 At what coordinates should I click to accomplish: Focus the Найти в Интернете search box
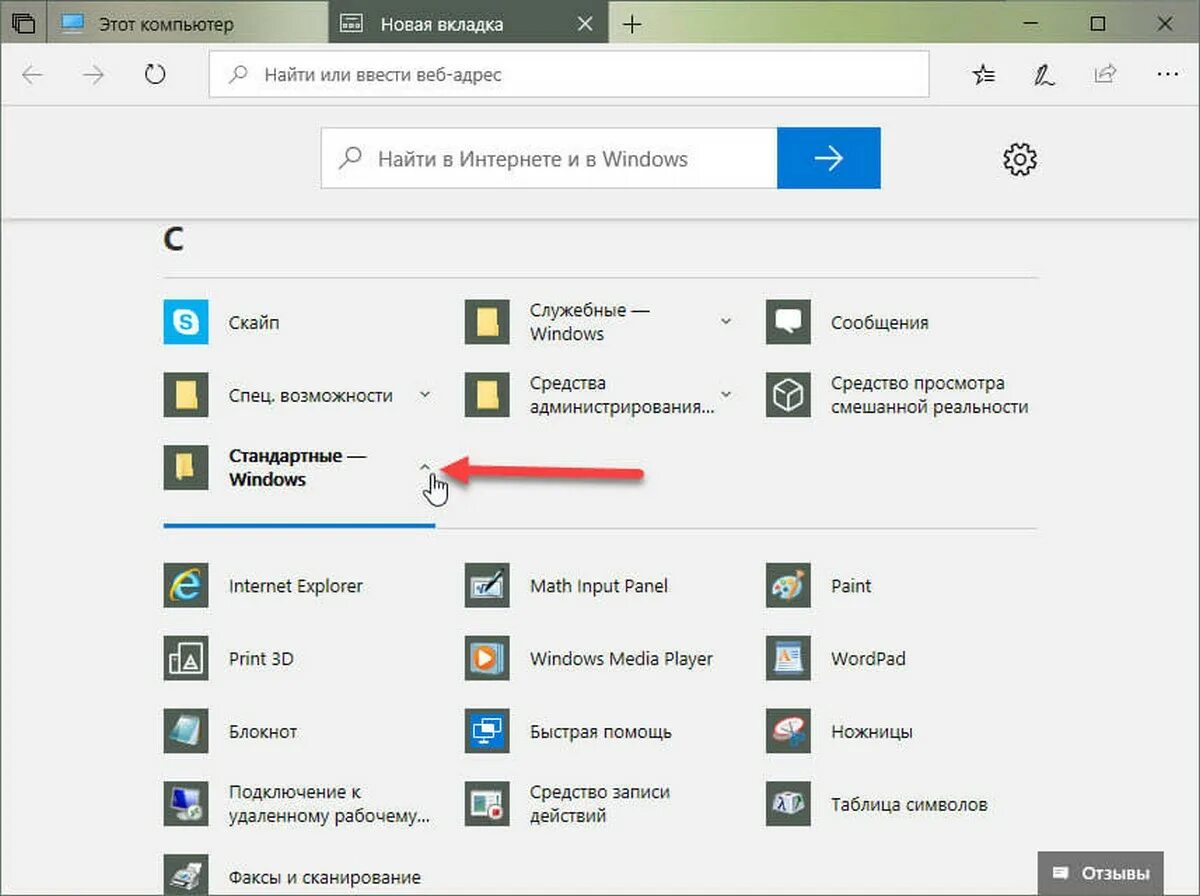pos(549,158)
